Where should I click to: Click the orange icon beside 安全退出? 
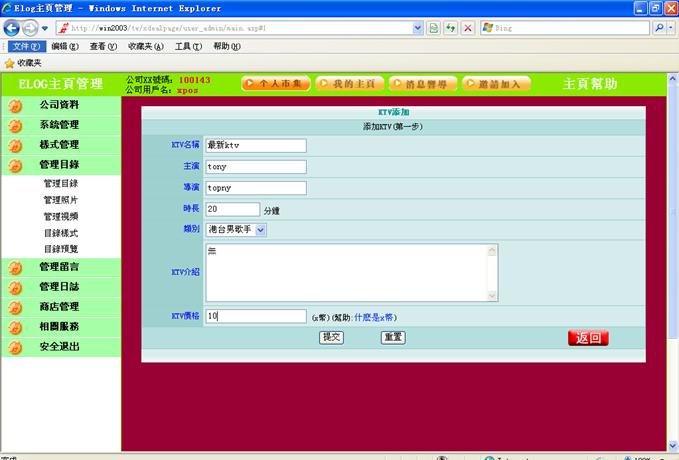[x=15, y=347]
